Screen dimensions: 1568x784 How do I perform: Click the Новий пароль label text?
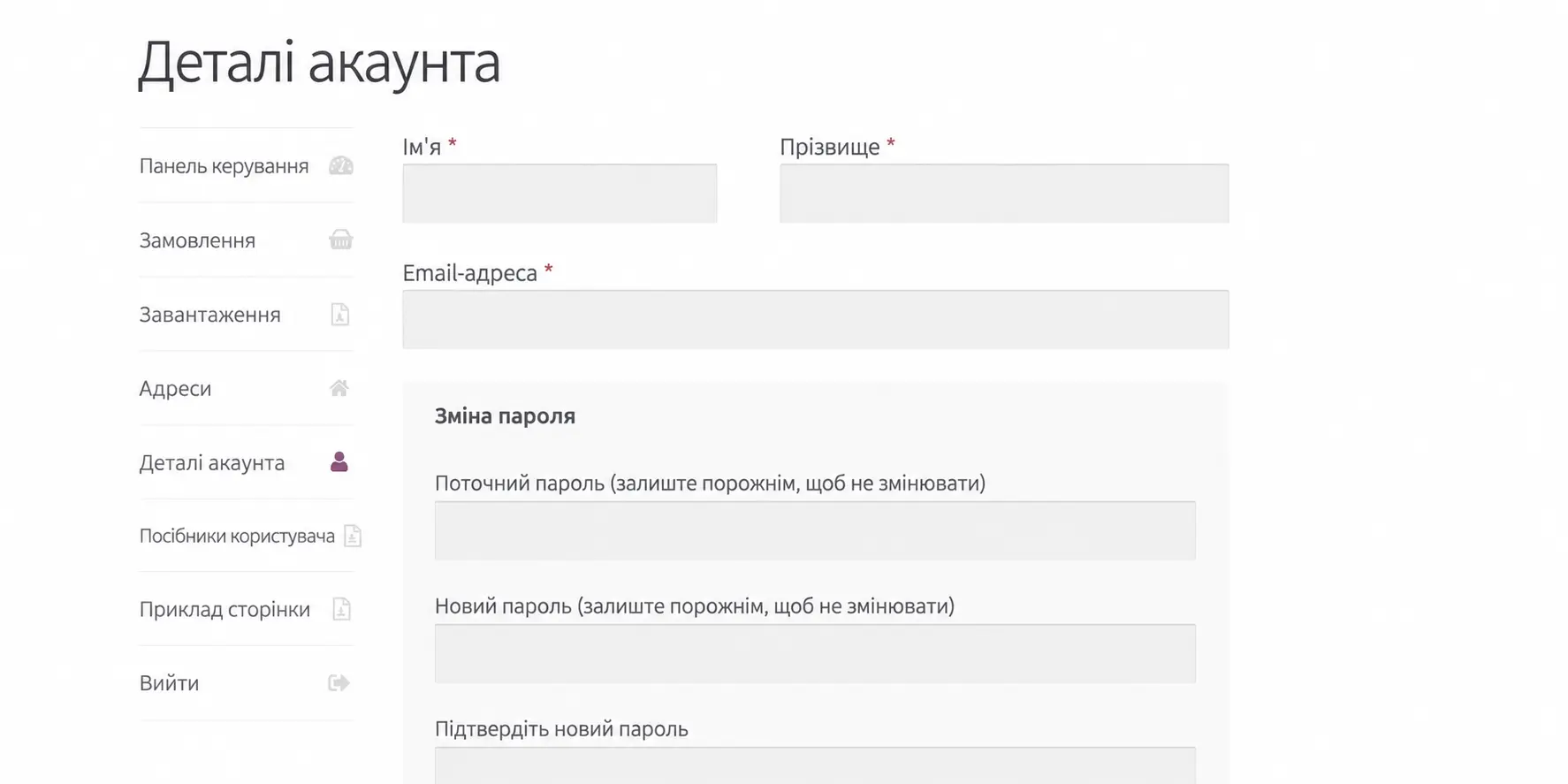point(695,606)
